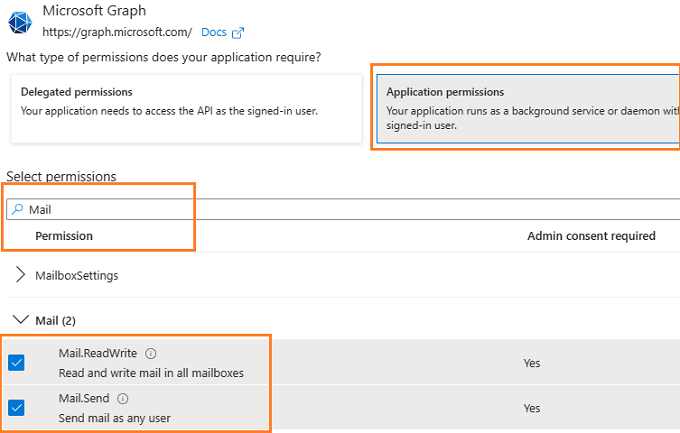Click the Microsoft Graph title

[x=94, y=10]
